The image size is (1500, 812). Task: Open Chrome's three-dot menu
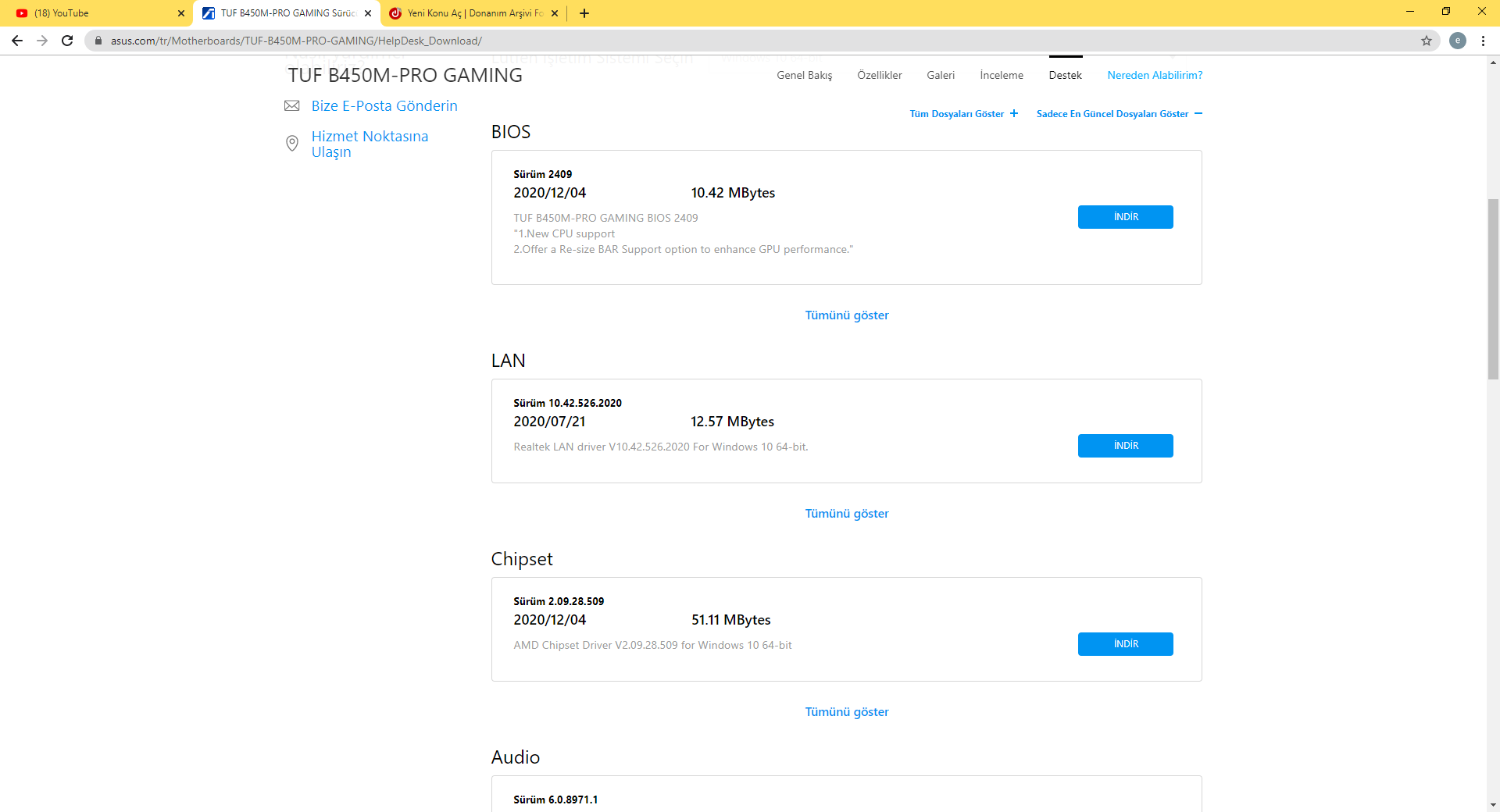pyautogui.click(x=1483, y=41)
